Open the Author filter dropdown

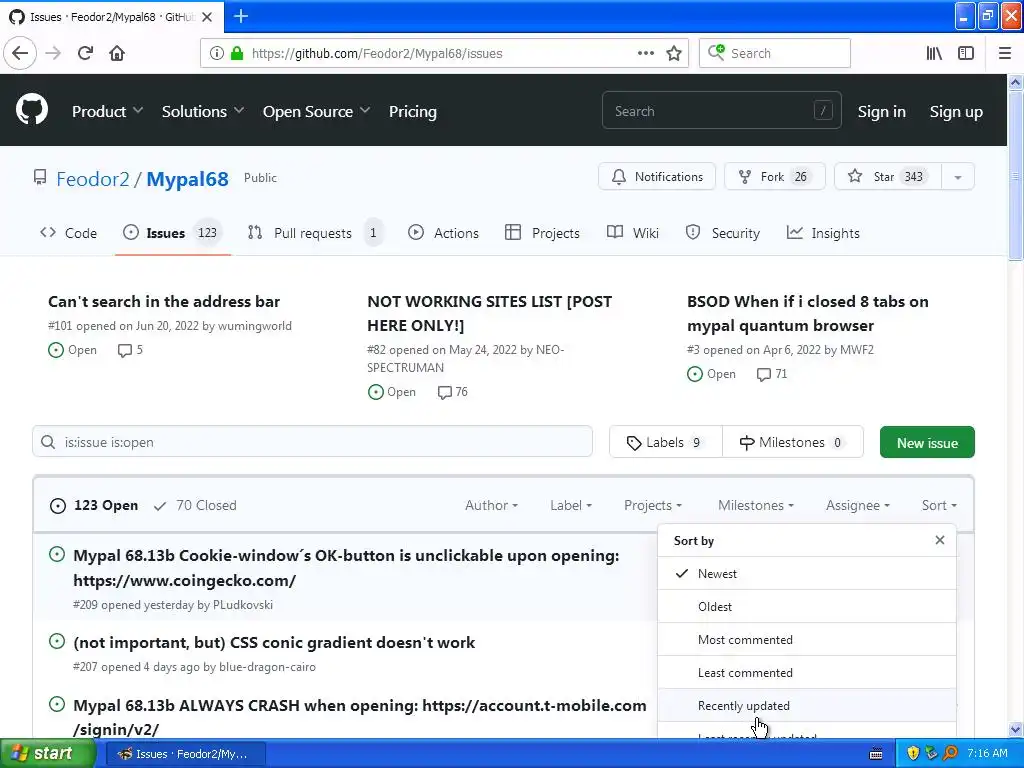click(491, 505)
